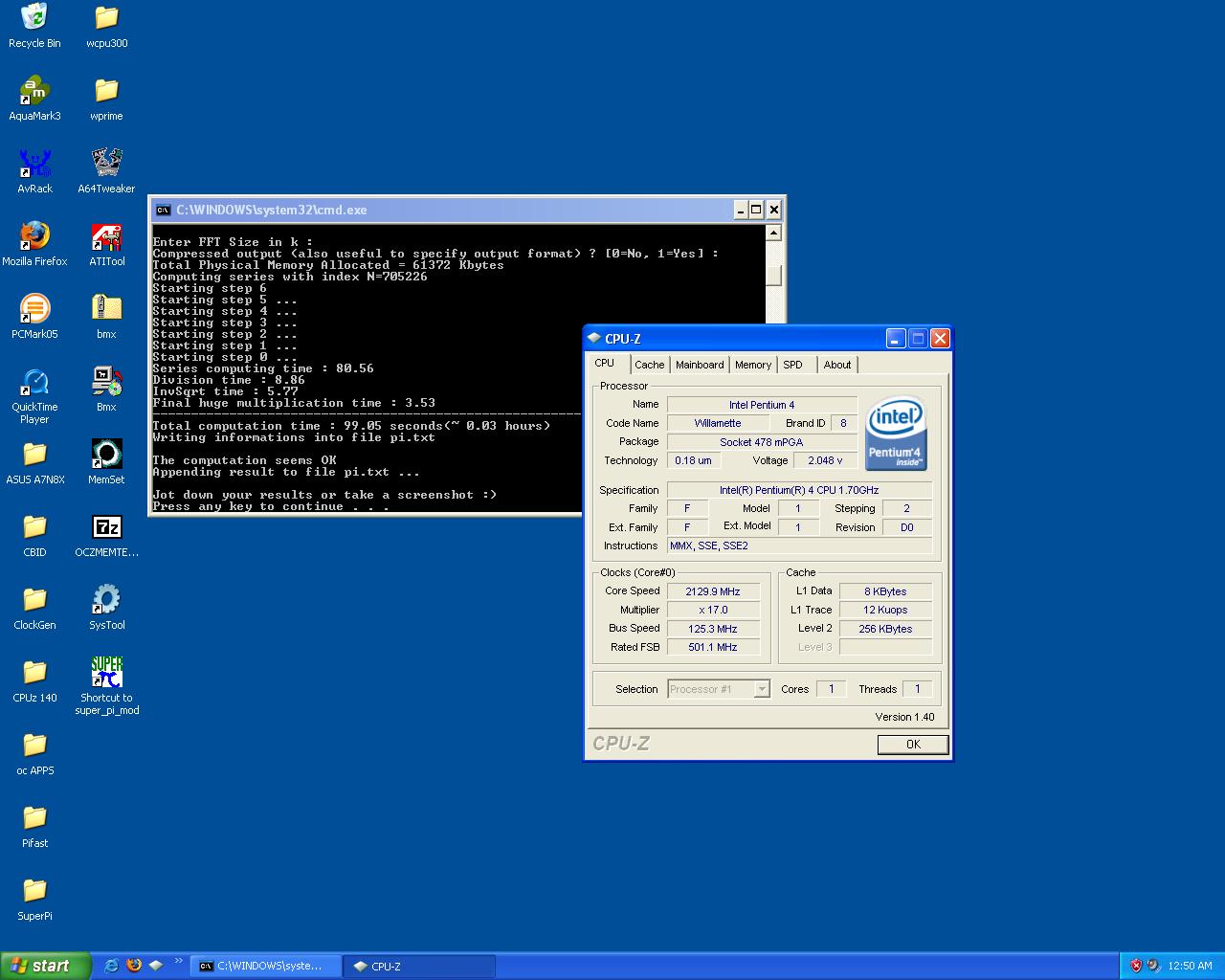Screen dimensions: 1225x980
Task: Open the ClockGen folder
Action: 34,608
